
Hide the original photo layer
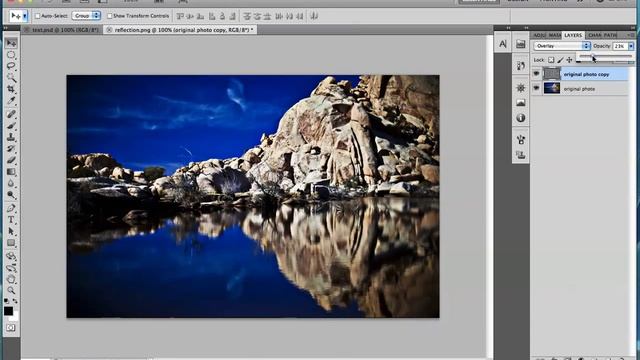pyautogui.click(x=536, y=88)
